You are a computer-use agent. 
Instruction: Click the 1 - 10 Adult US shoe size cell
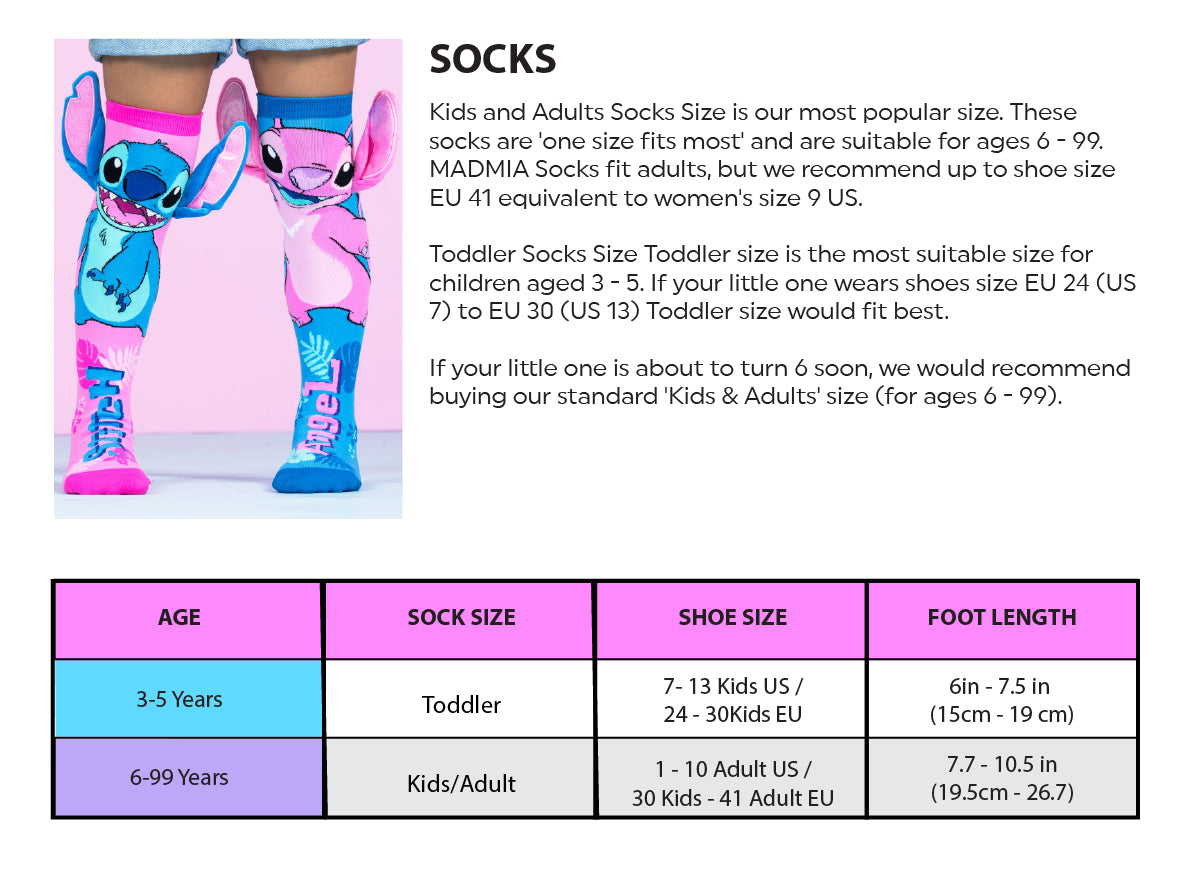732,783
